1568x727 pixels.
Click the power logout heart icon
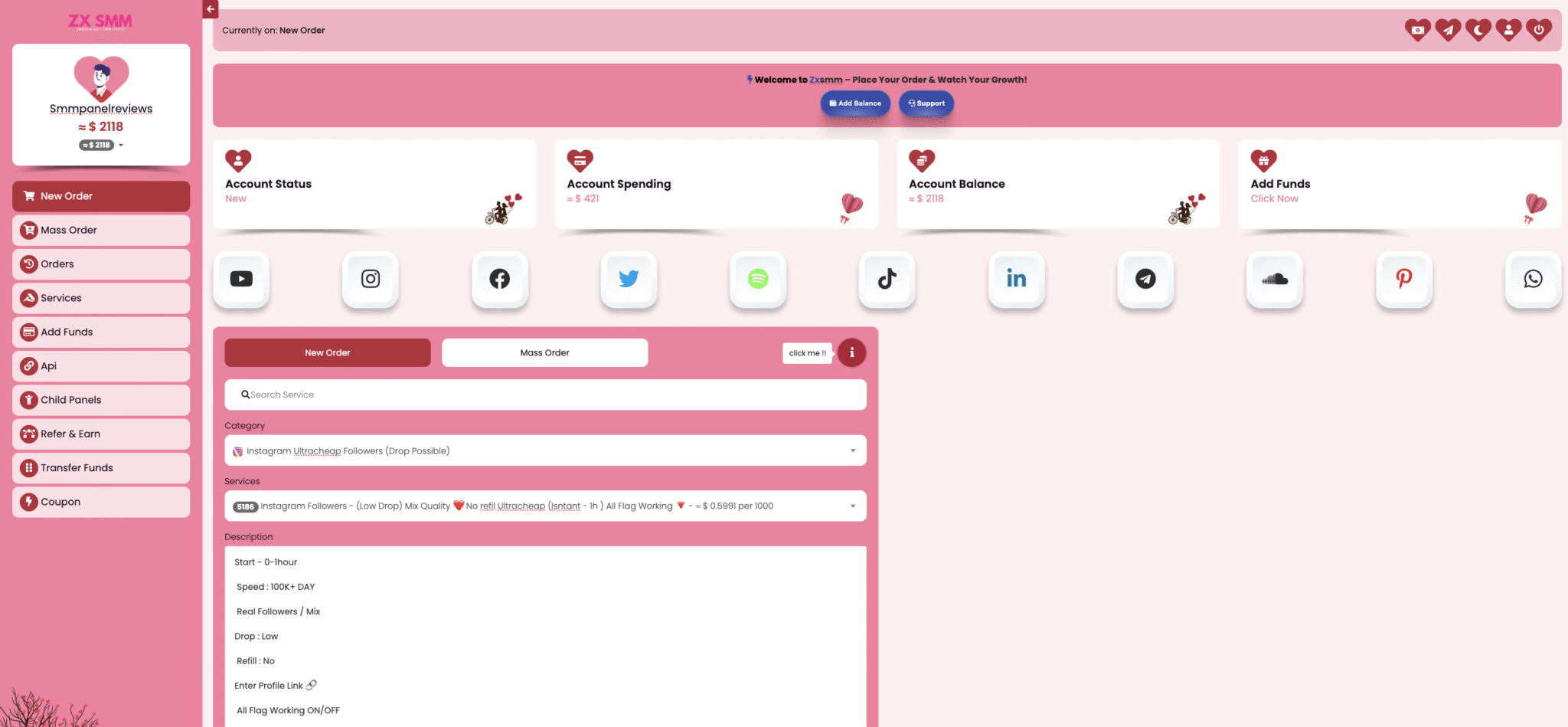pyautogui.click(x=1538, y=30)
